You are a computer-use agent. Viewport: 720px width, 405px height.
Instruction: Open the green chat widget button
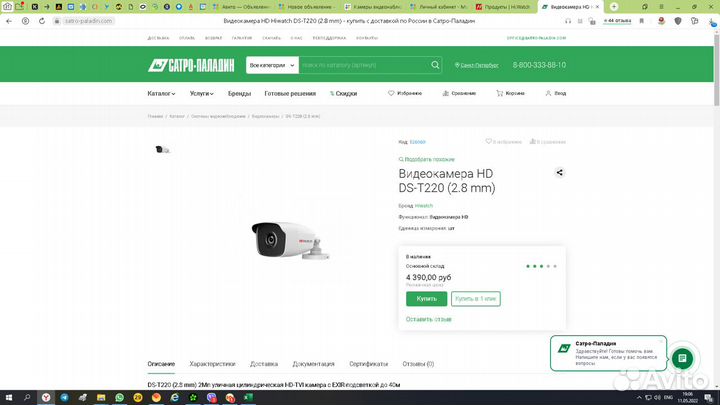tap(682, 358)
